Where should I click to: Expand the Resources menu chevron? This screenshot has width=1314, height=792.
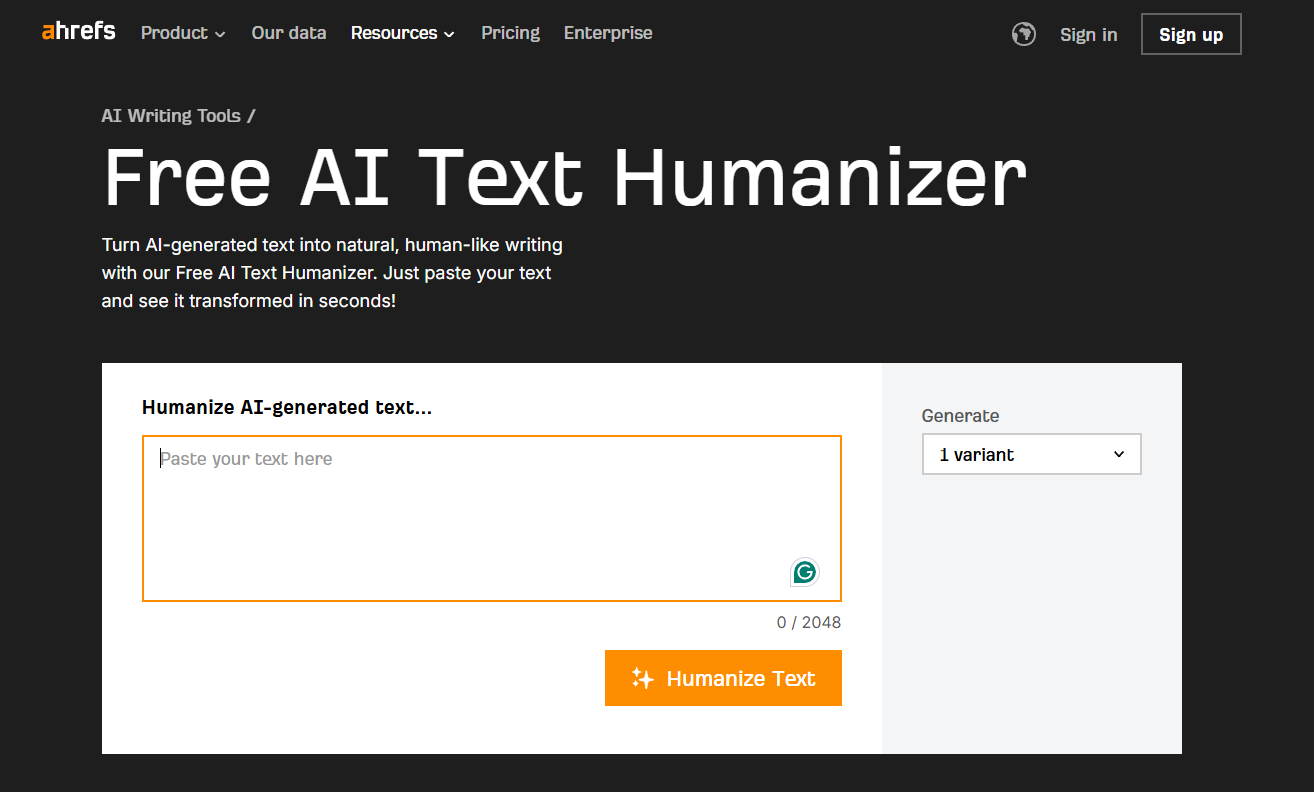click(449, 34)
